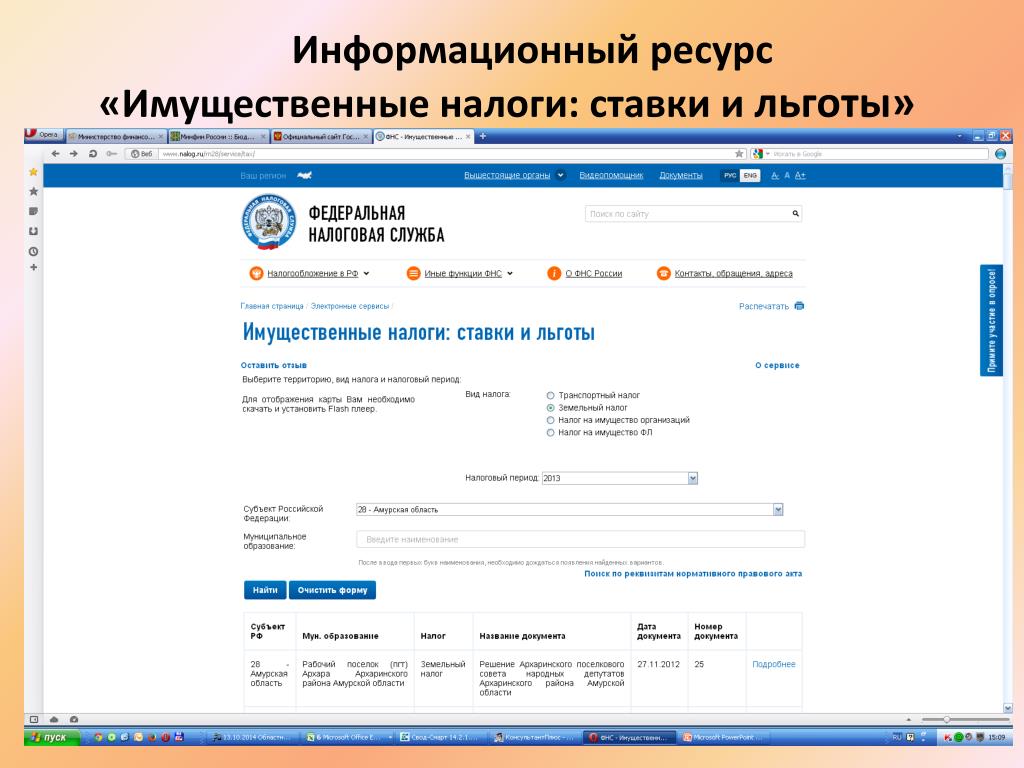Viewport: 1024px width, 768px height.
Task: Click the printer icon next to Распечатать
Action: tap(799, 306)
